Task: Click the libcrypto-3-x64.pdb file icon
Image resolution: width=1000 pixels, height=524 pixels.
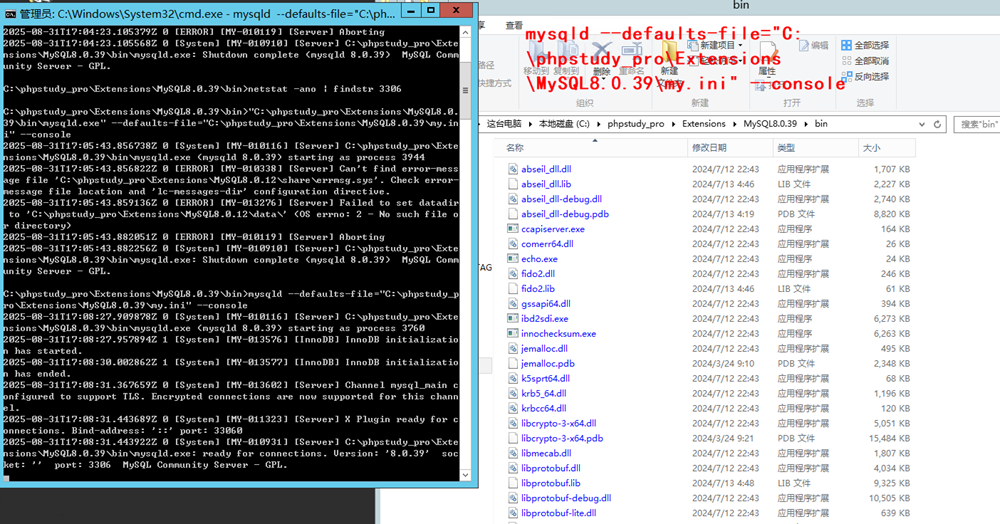Action: point(513,438)
